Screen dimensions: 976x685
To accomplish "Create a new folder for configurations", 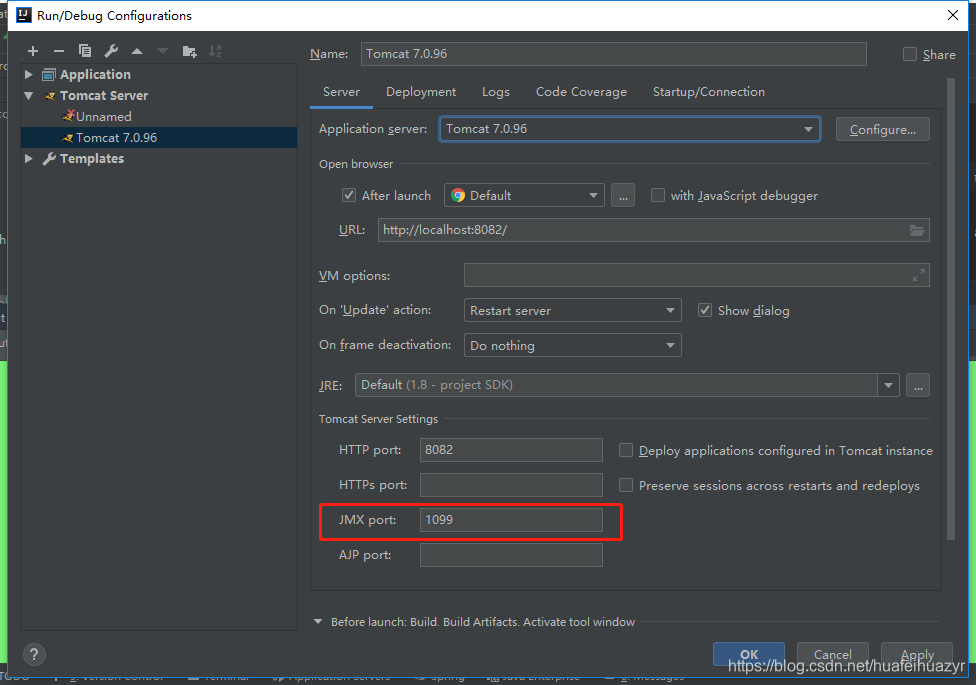I will click(189, 51).
